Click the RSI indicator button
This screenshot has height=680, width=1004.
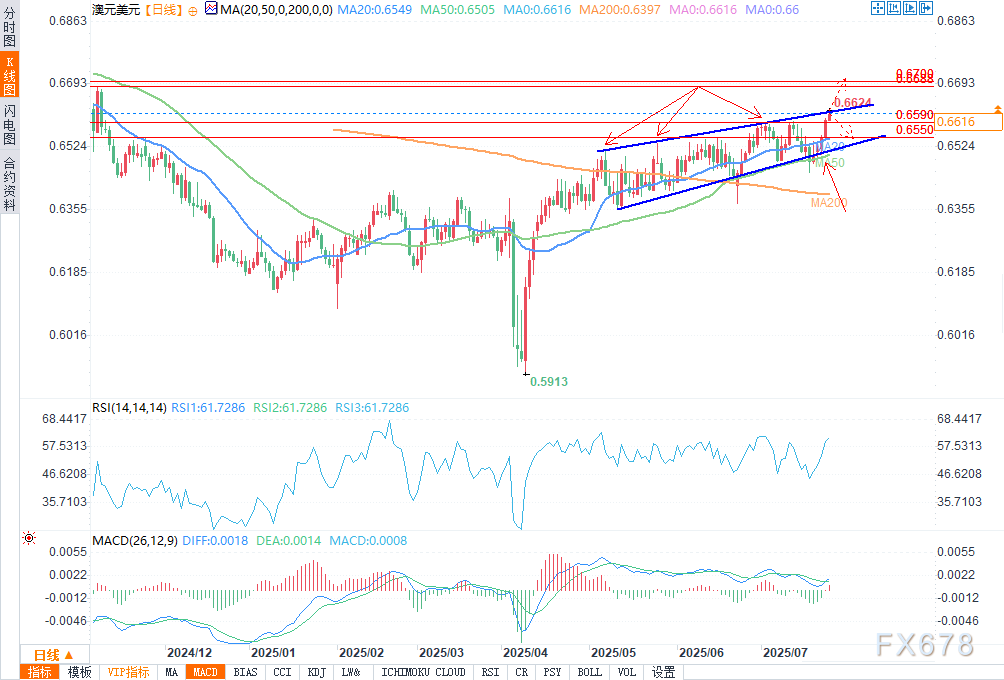(x=492, y=672)
